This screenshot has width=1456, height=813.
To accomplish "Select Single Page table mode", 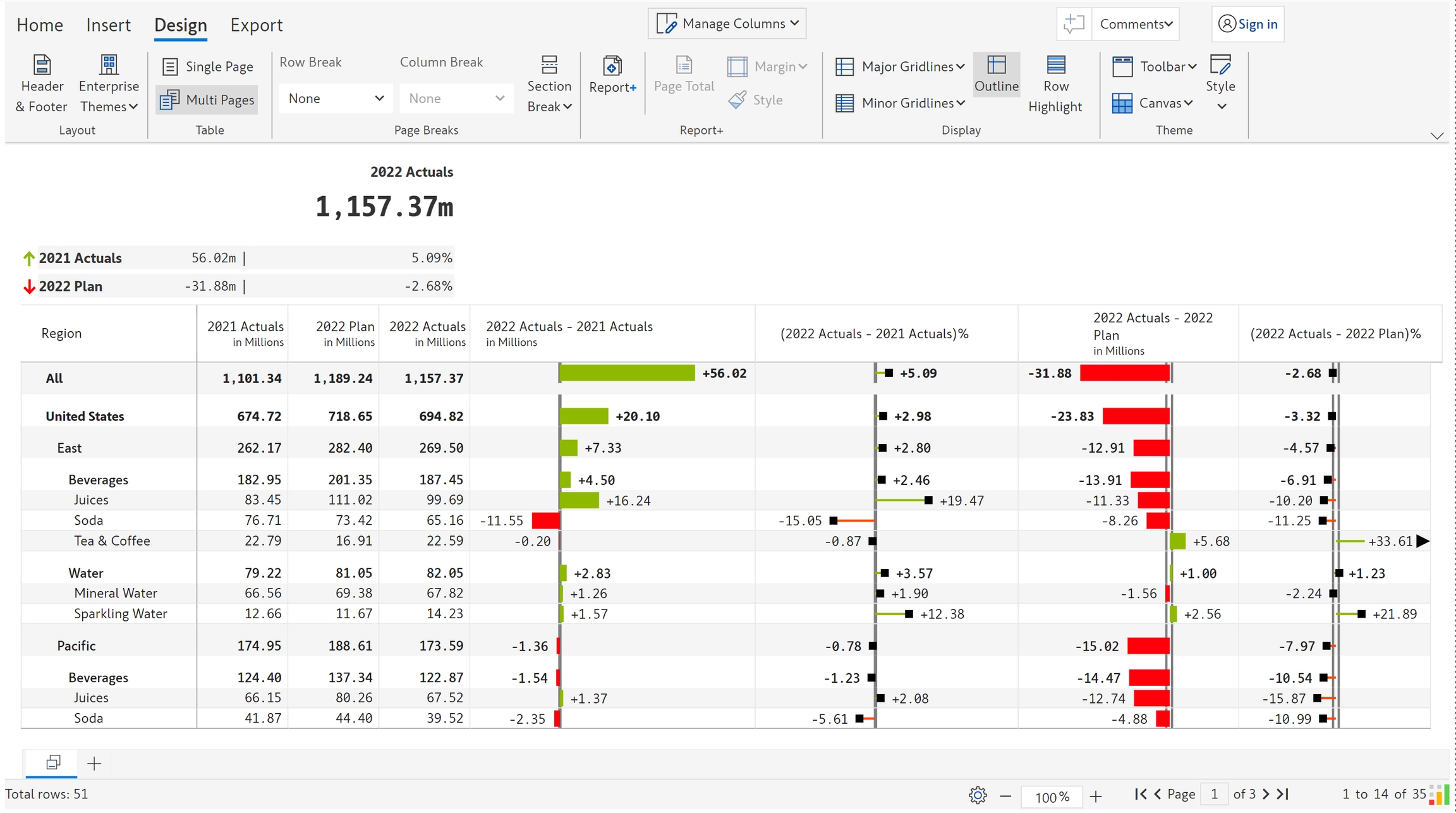I will [207, 66].
